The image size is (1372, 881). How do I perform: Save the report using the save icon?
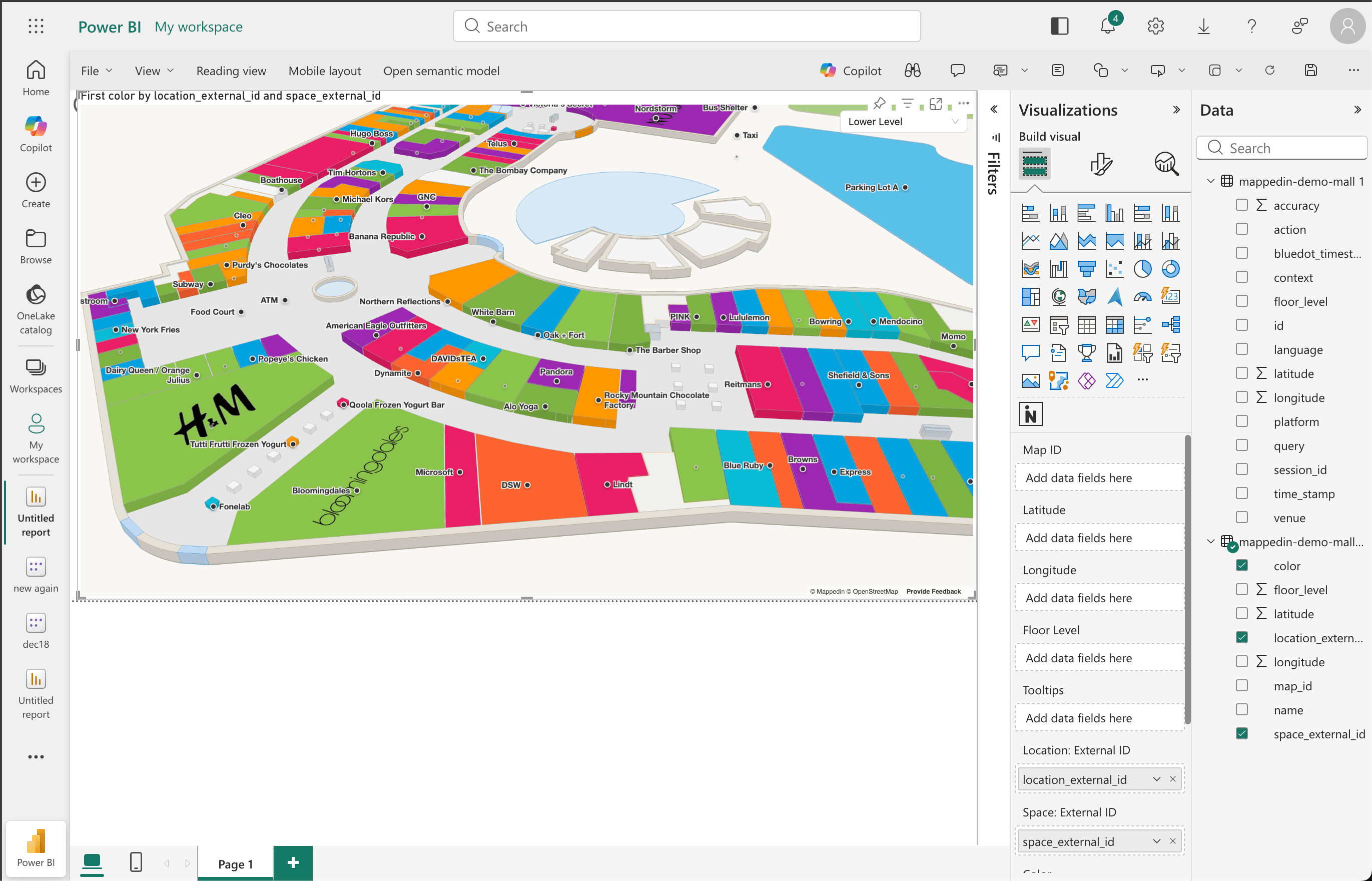[1311, 70]
